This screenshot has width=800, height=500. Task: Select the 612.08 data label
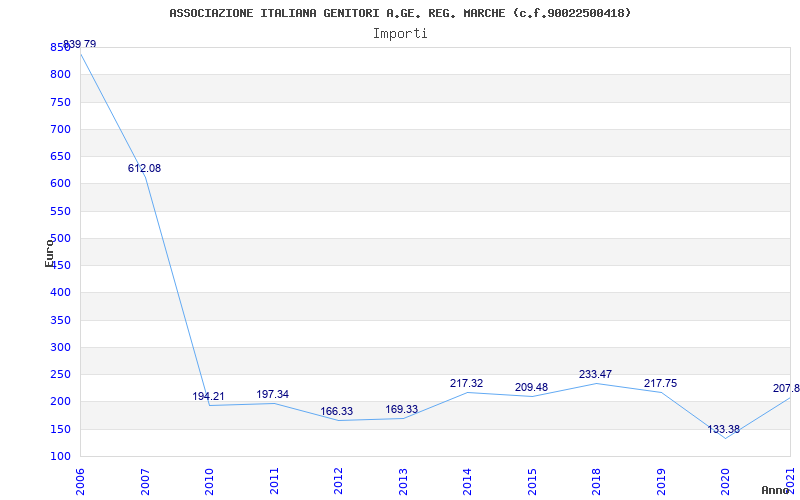(x=144, y=168)
